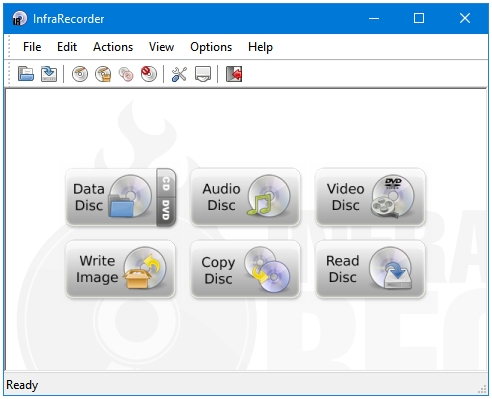Open the View menu
Image resolution: width=492 pixels, height=399 pixels.
161,47
